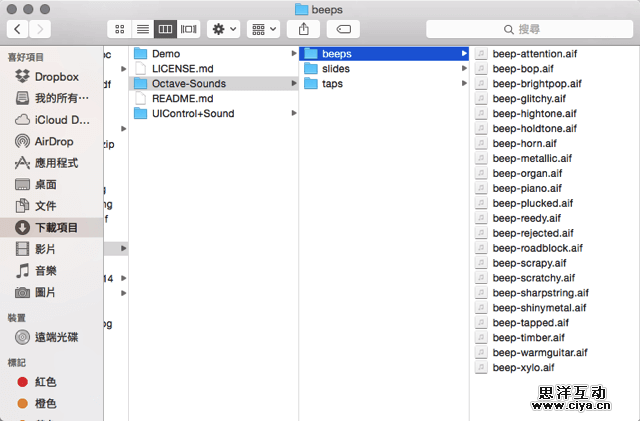This screenshot has width=640, height=421.
Task: Select the red 紅色 tag
Action: pyautogui.click(x=46, y=381)
